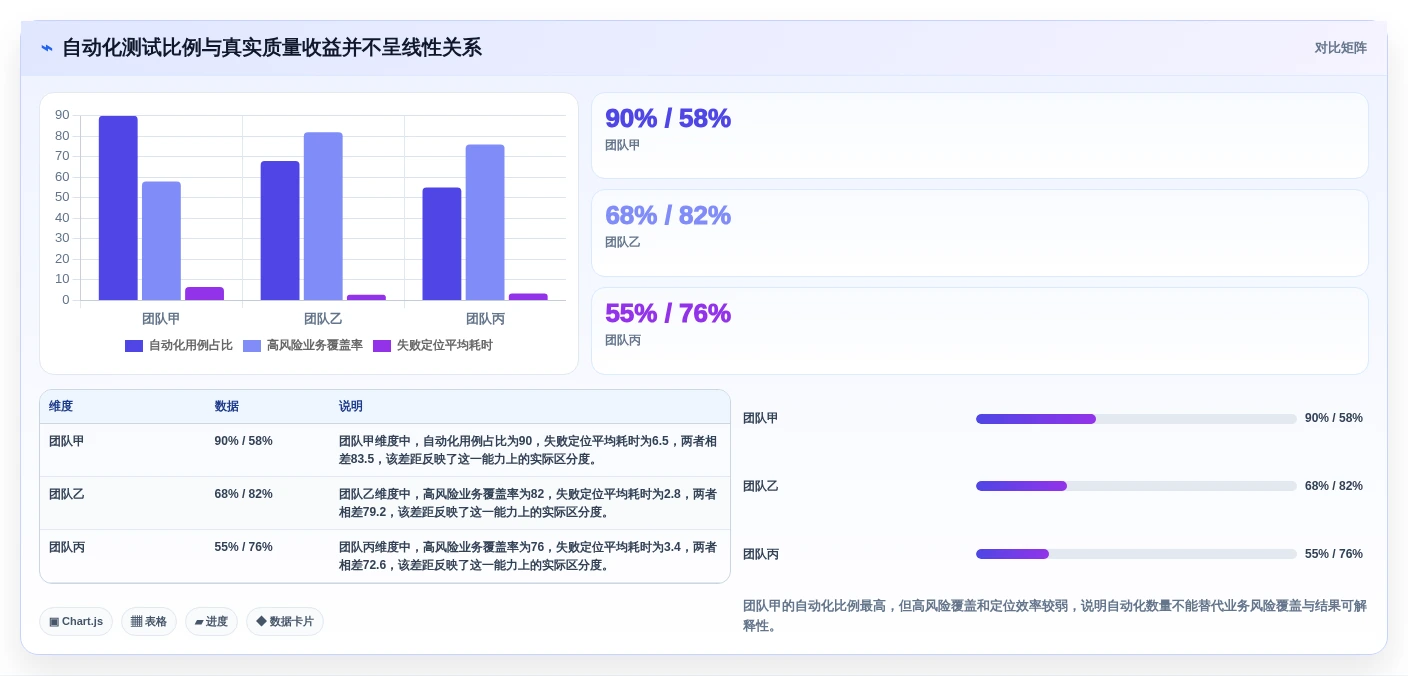The width and height of the screenshot is (1408, 676).
Task: Click 团队丙 x-axis label in chart
Action: (485, 319)
